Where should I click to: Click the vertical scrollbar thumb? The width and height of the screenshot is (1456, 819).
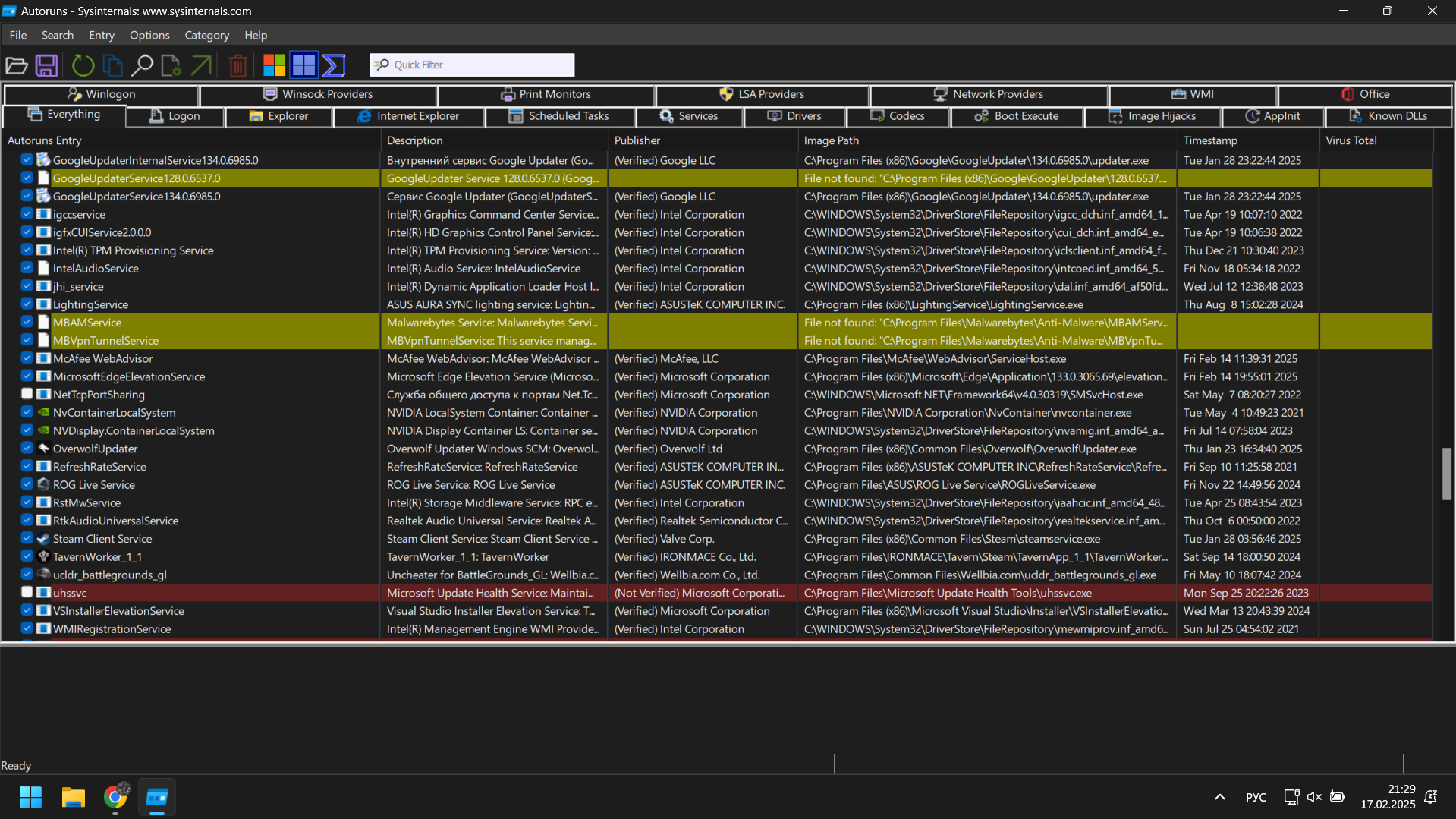point(1446,474)
